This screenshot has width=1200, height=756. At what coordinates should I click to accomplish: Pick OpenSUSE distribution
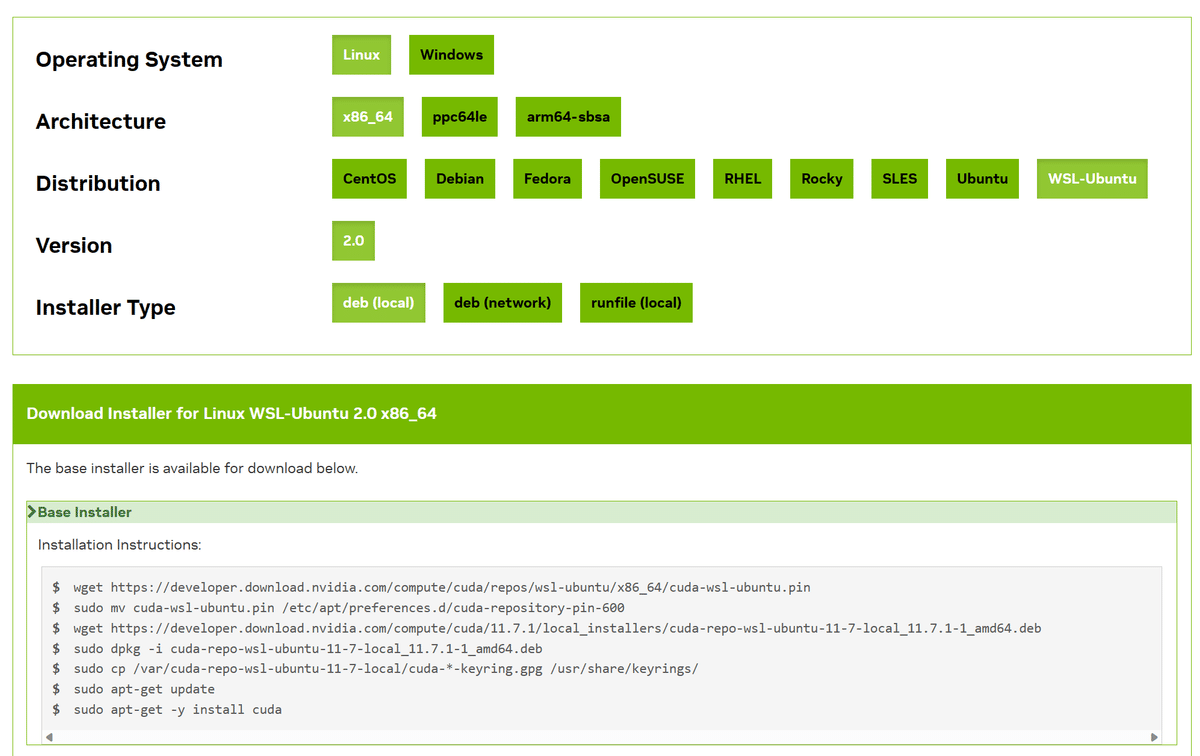pos(647,179)
